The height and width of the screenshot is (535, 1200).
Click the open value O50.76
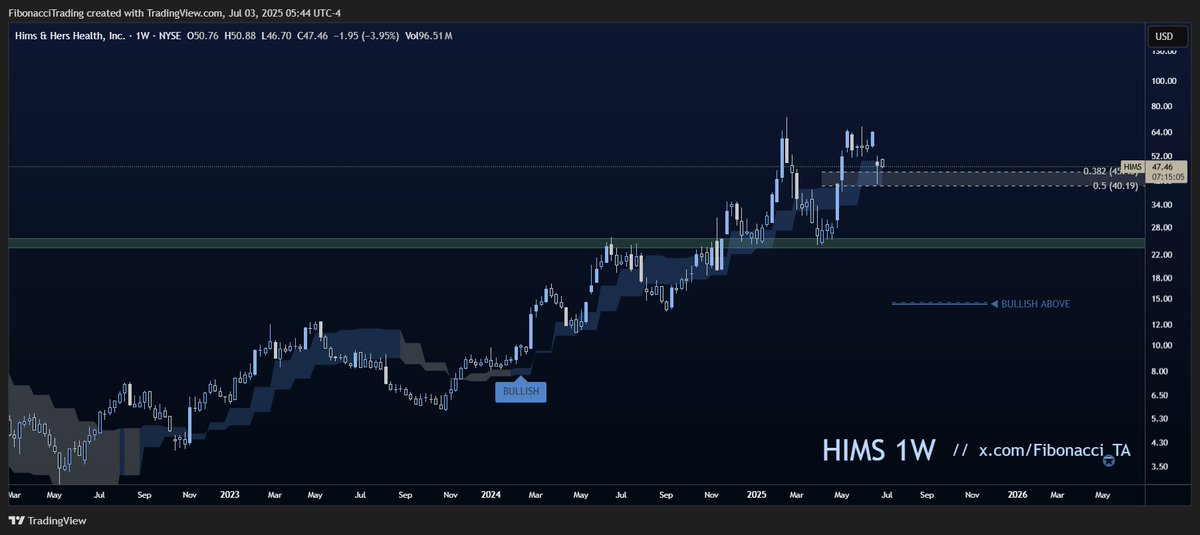coord(205,36)
